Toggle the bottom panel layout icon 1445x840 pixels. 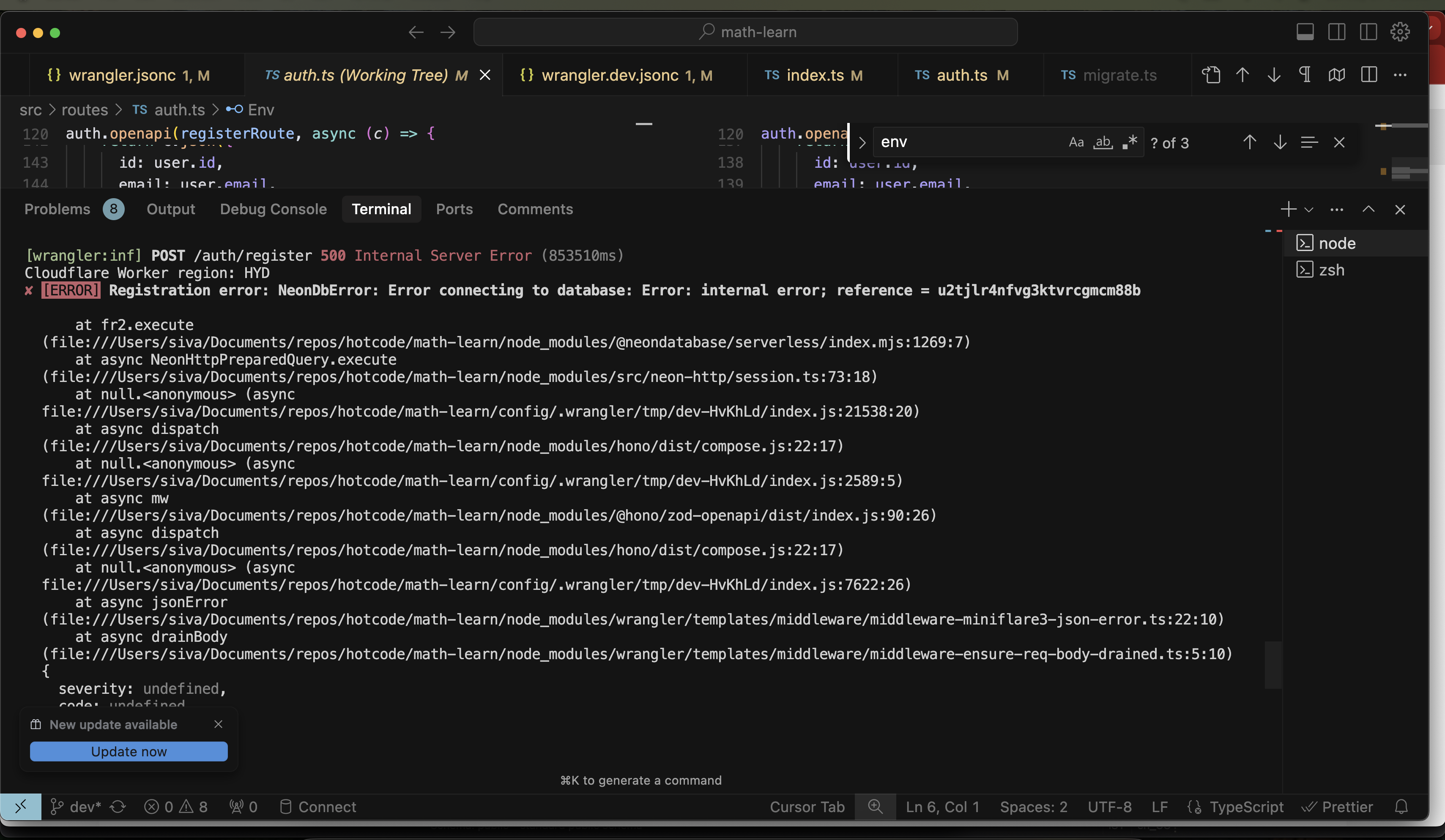click(x=1305, y=32)
